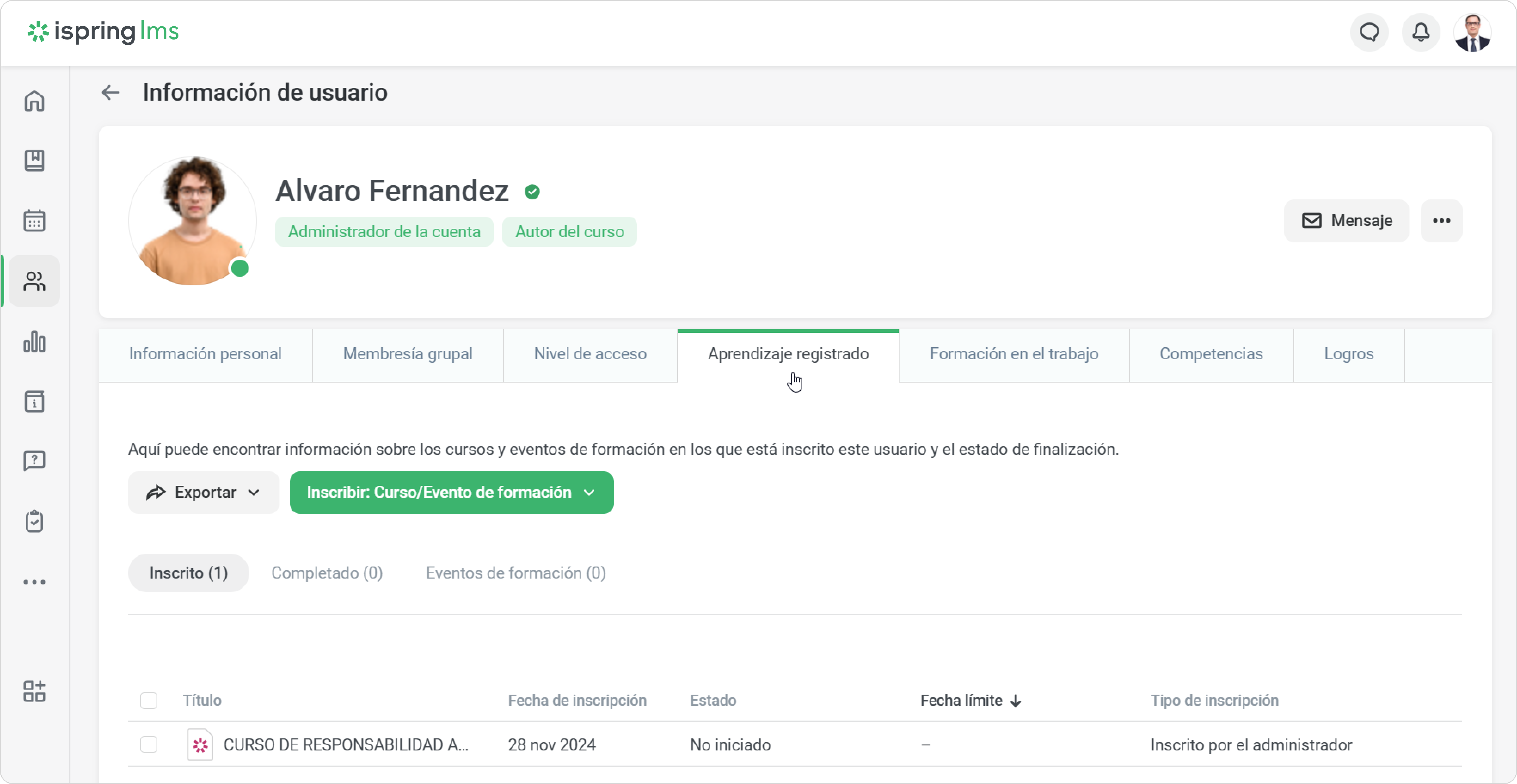This screenshot has width=1517, height=784.
Task: Expand the Exportar dropdown
Action: pyautogui.click(x=203, y=492)
